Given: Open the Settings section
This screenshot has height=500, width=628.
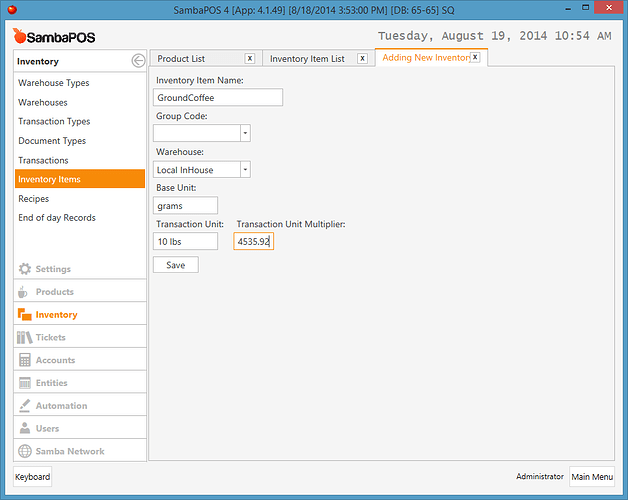Looking at the screenshot, I should click(80, 269).
